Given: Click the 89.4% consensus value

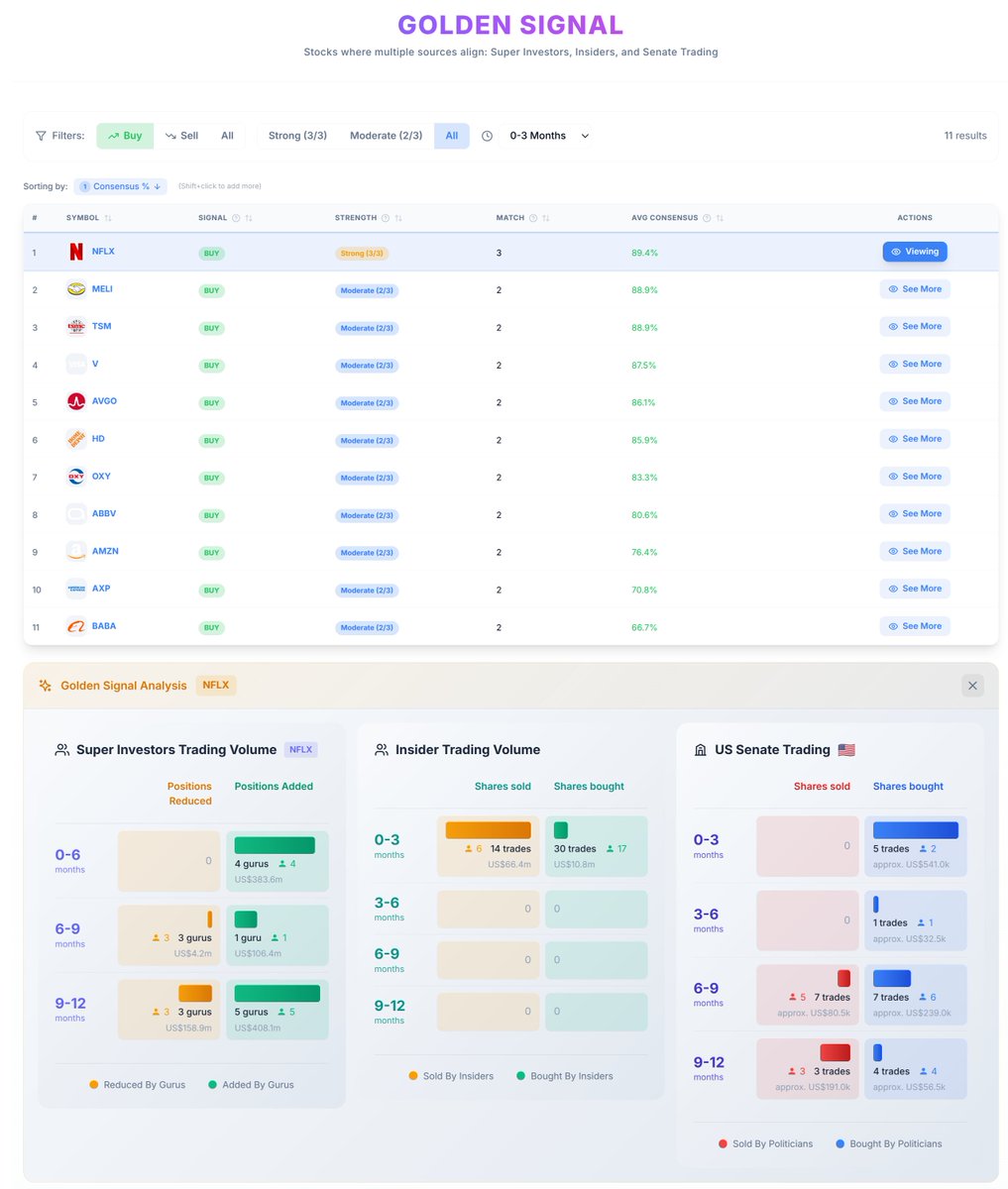Looking at the screenshot, I should [644, 254].
